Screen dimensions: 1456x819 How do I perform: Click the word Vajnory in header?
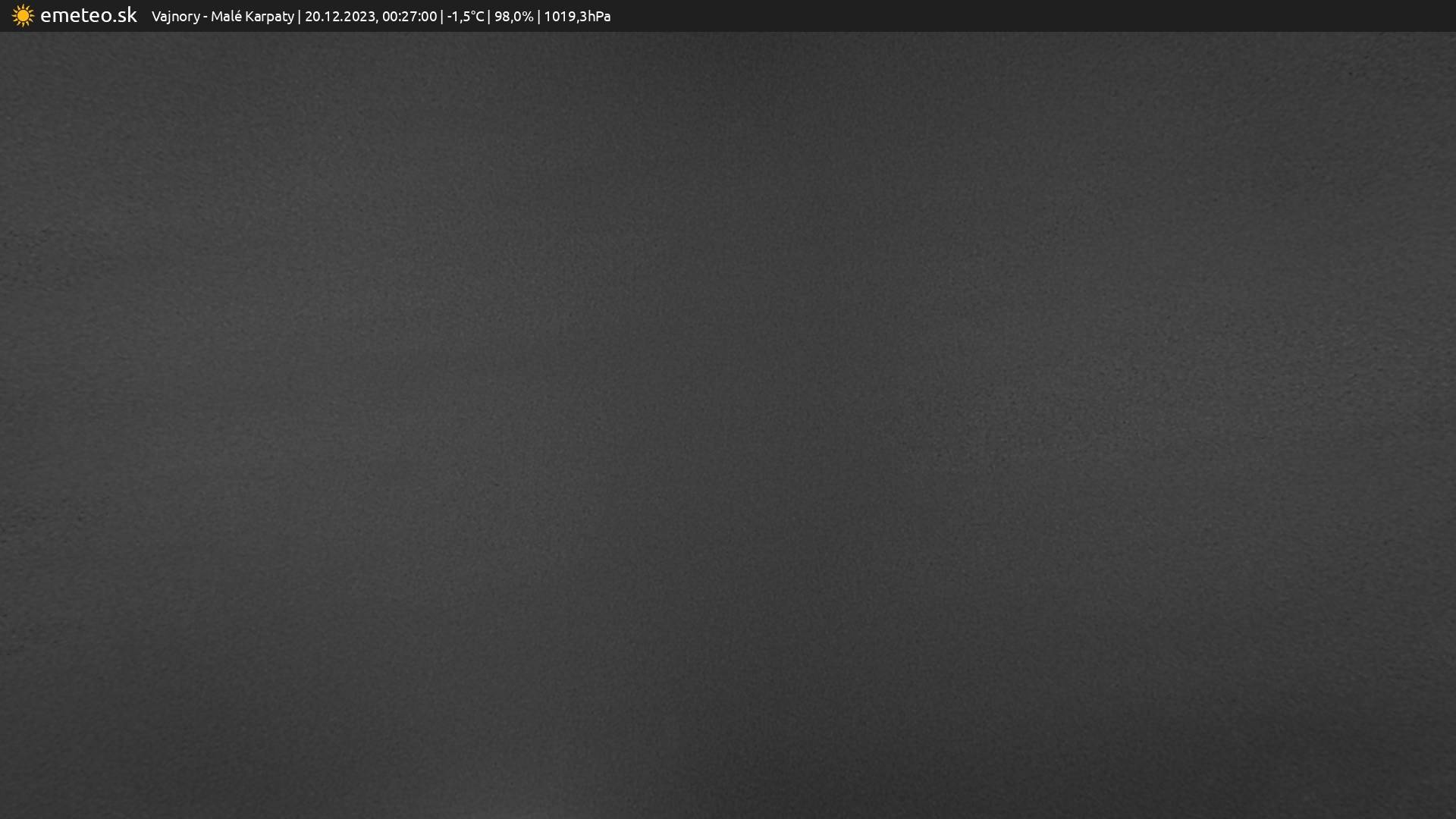[x=175, y=17]
